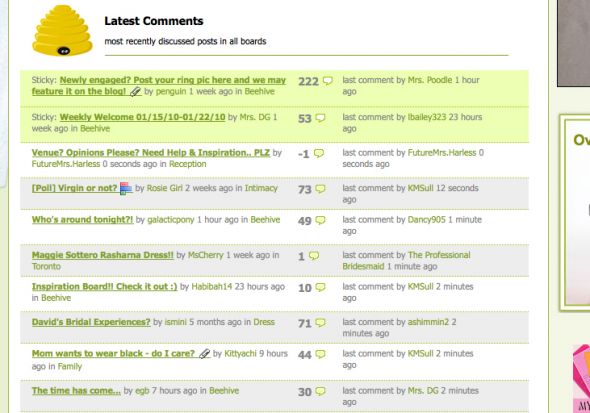Click the poll icon beside Virgin or not
This screenshot has height=413, width=590.
click(126, 188)
